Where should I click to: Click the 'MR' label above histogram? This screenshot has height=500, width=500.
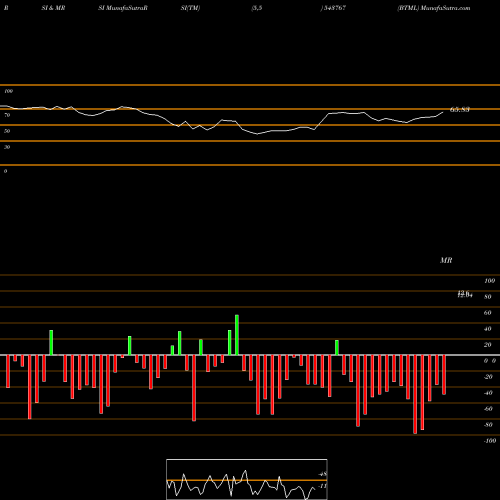pos(446,260)
